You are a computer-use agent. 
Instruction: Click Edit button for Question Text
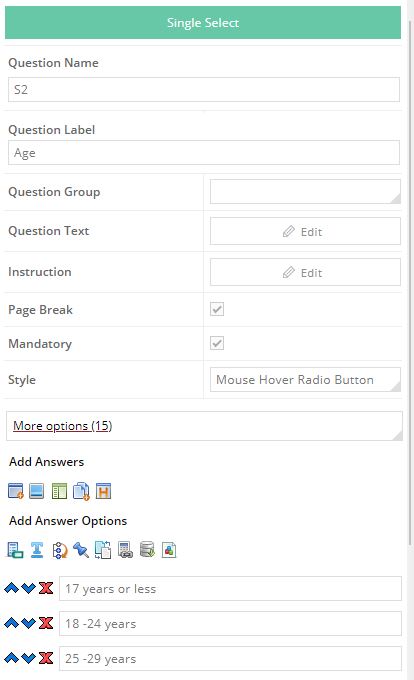coord(305,231)
